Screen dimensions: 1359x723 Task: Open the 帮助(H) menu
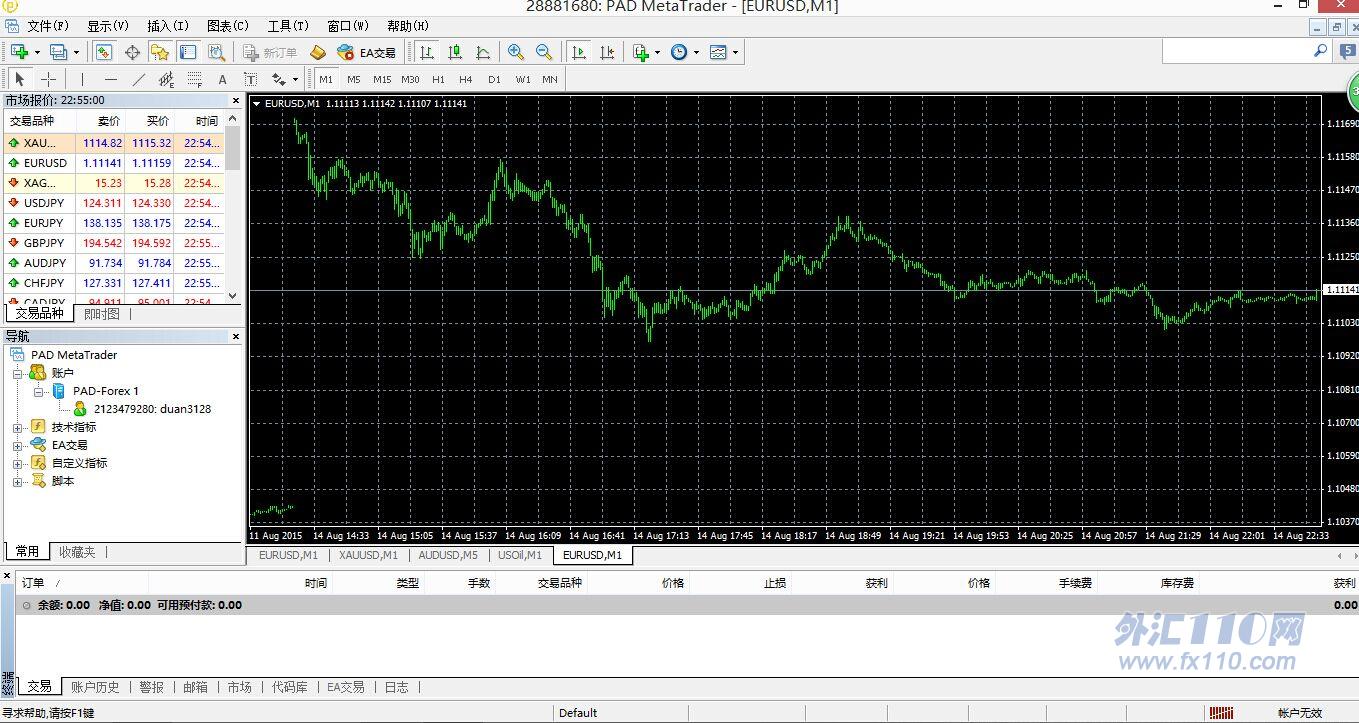(408, 26)
